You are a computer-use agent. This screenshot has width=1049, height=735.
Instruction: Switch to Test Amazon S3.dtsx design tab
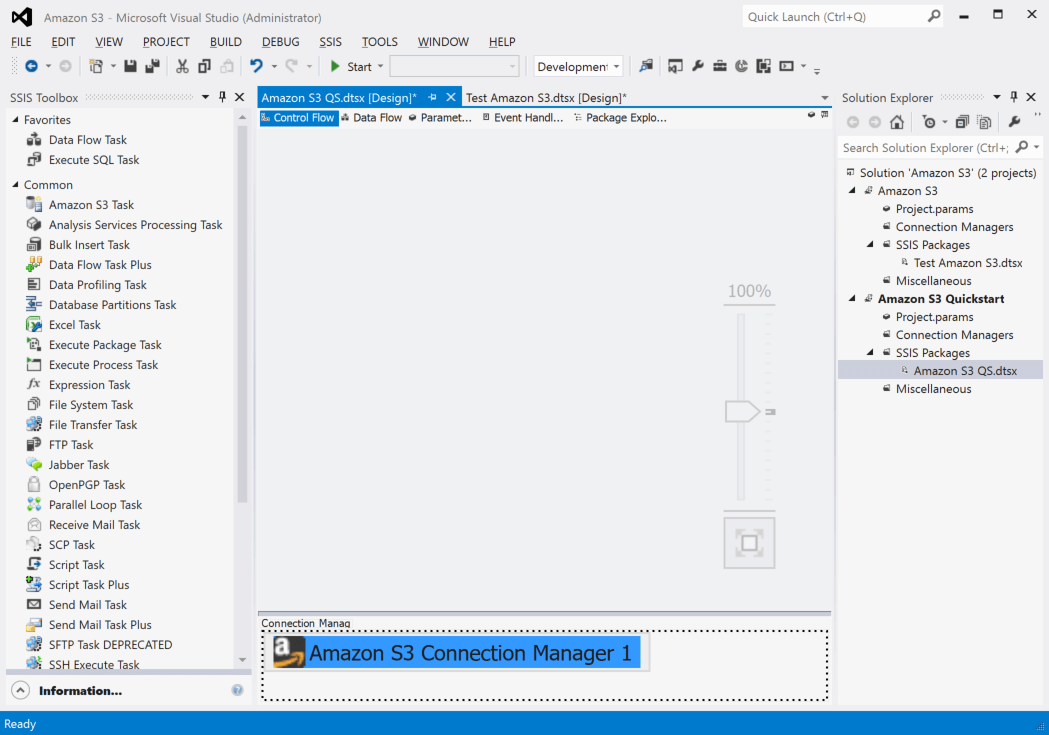[x=546, y=98]
